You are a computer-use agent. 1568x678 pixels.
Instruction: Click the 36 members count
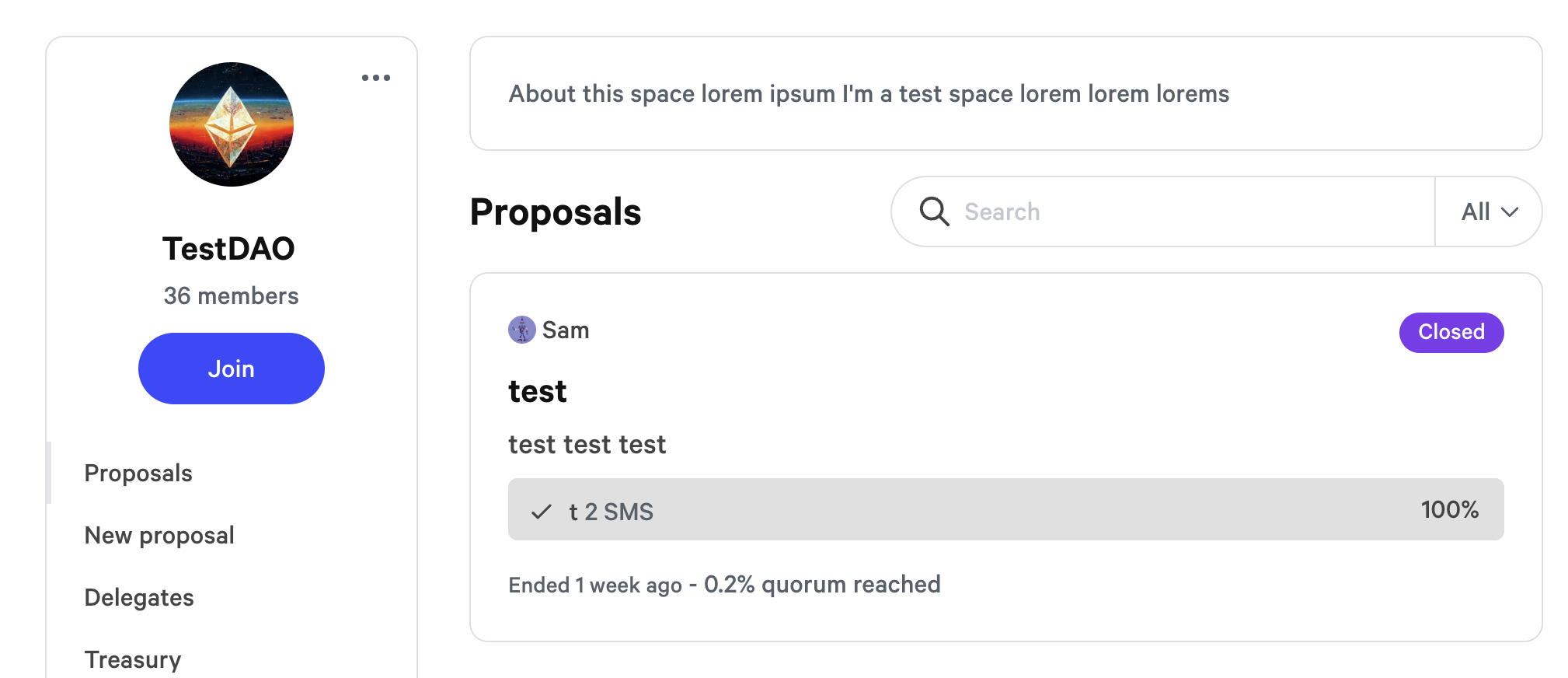point(231,295)
